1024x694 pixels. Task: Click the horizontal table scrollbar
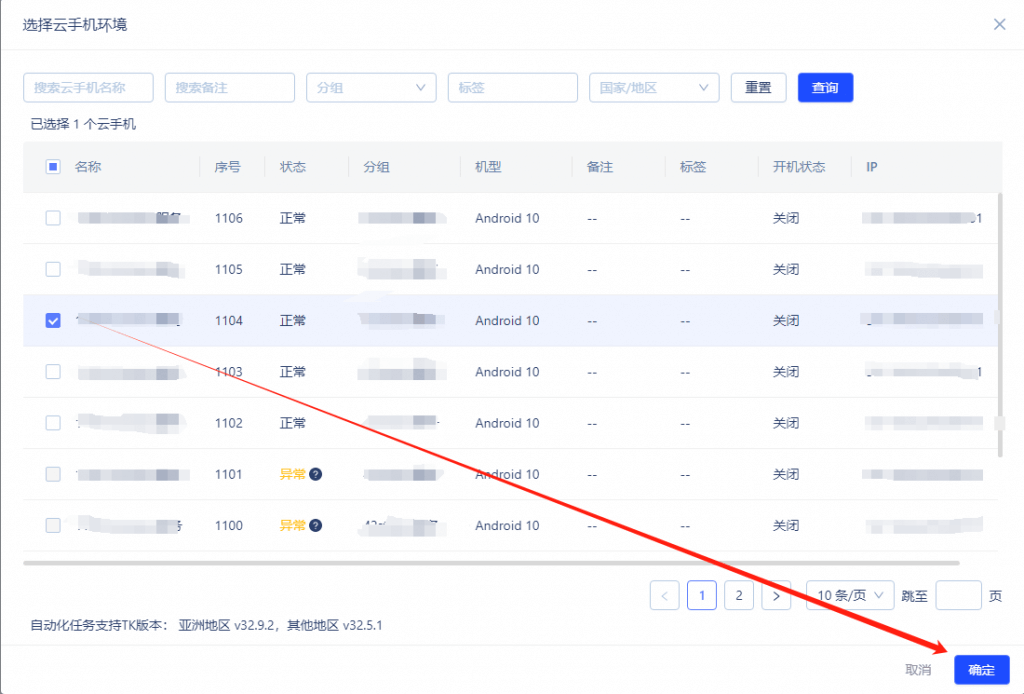490,563
